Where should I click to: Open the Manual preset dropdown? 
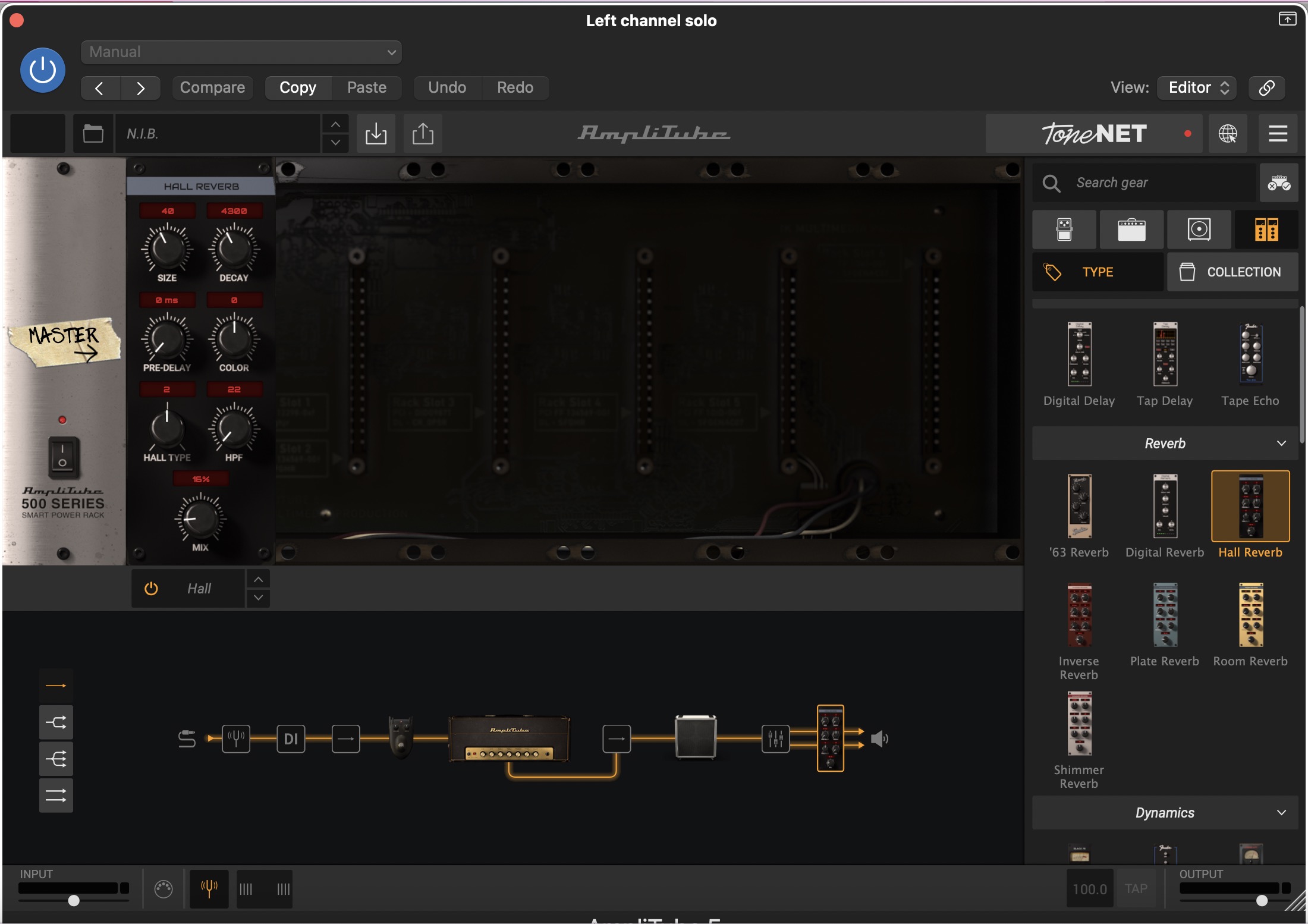[241, 52]
